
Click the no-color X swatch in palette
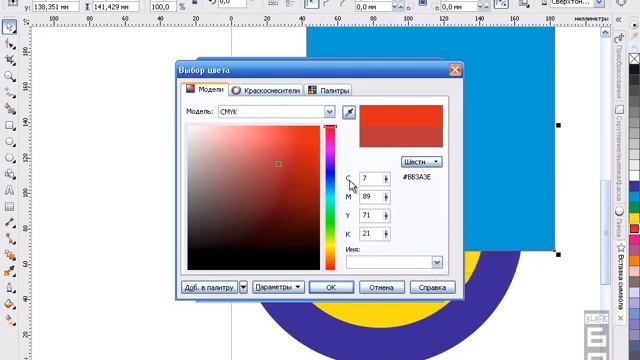pyautogui.click(x=634, y=59)
